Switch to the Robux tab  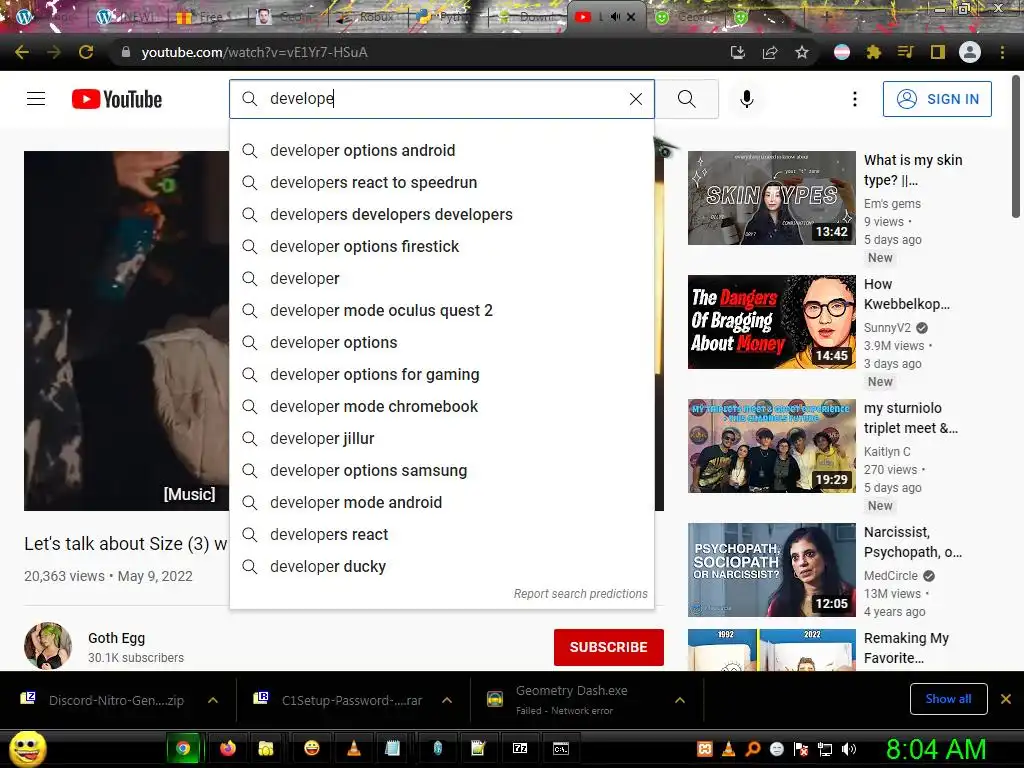[368, 17]
